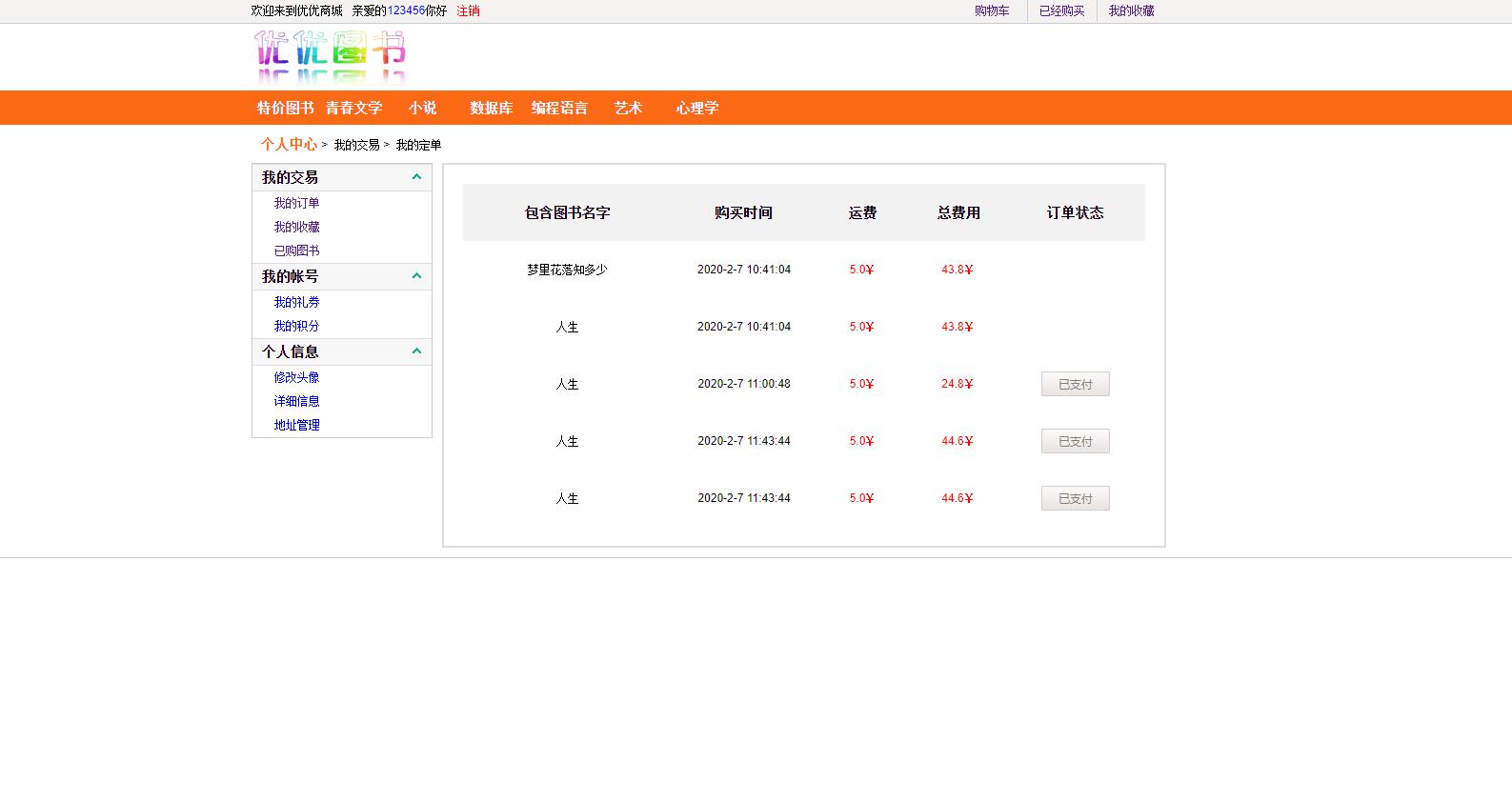Collapse the 个人信息 sidebar section
The width and height of the screenshot is (1512, 802).
[416, 351]
